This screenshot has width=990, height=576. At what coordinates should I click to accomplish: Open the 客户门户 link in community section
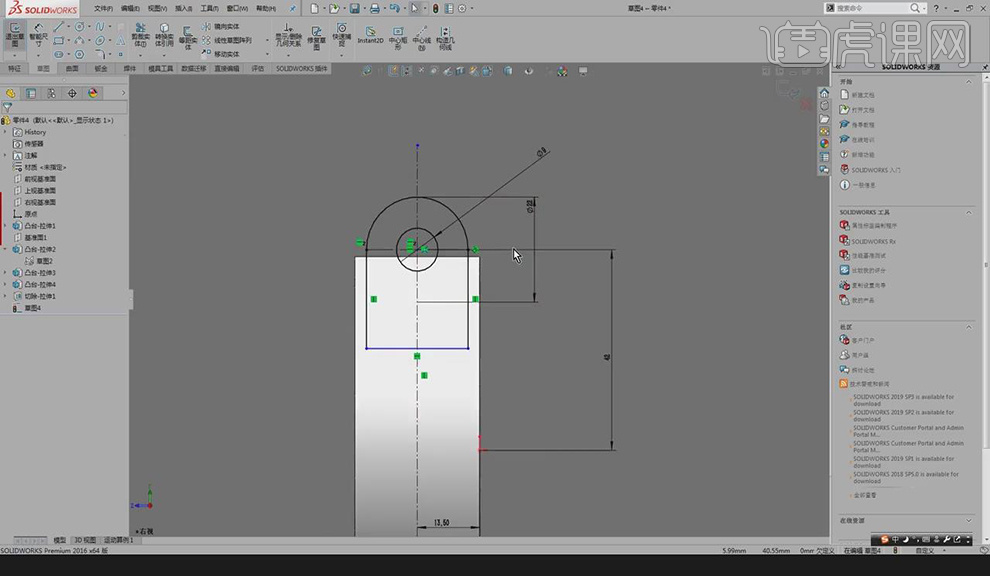click(862, 340)
